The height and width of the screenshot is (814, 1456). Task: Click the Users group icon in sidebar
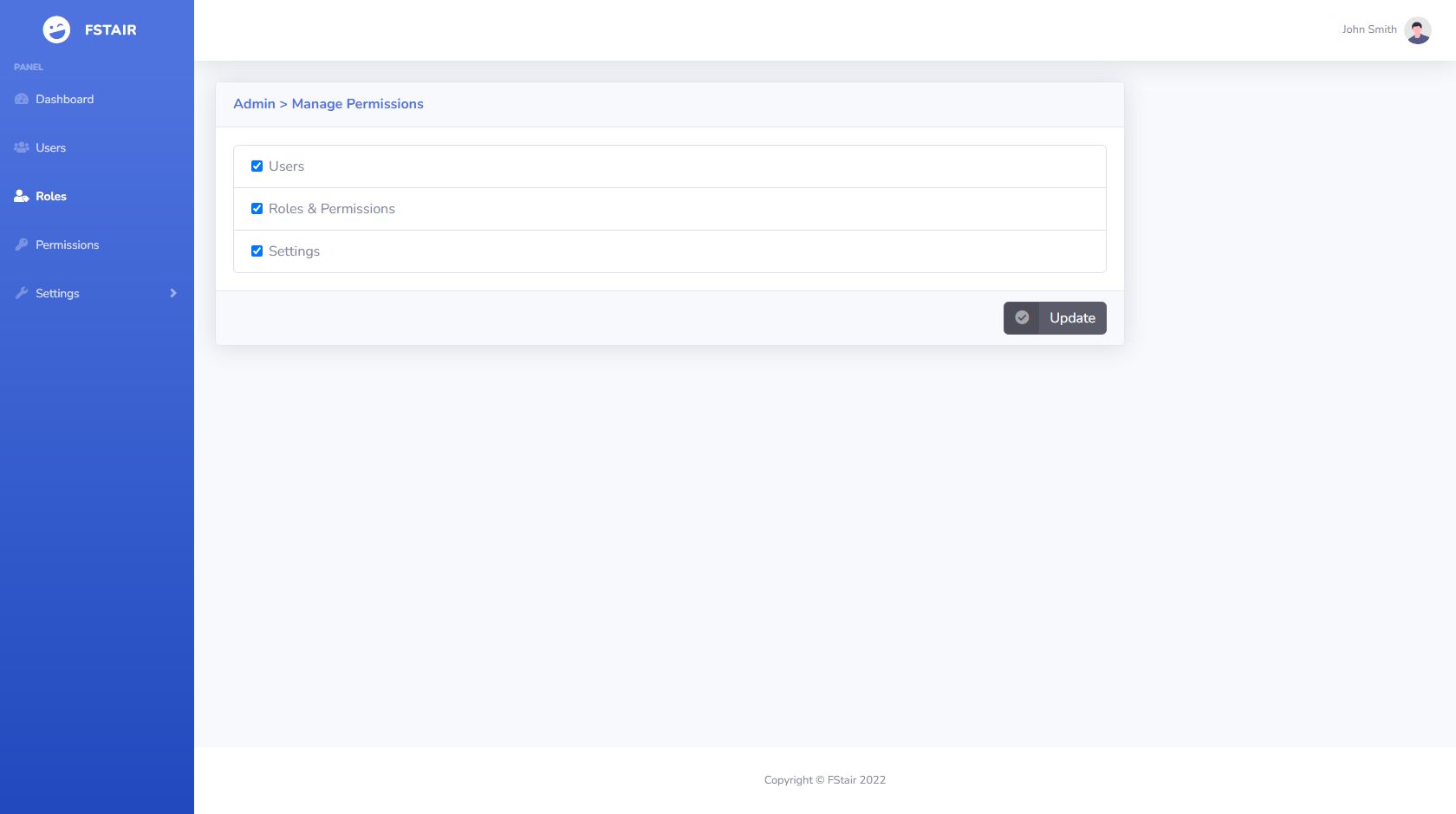pyautogui.click(x=22, y=148)
